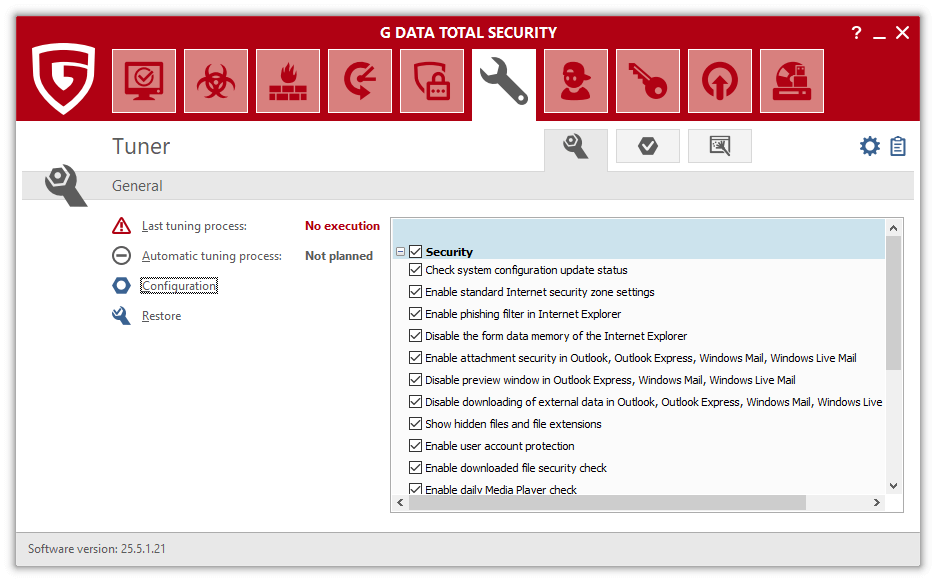936x582 pixels.
Task: Uncheck Disable preview window in Outlook Express
Action: coord(415,380)
